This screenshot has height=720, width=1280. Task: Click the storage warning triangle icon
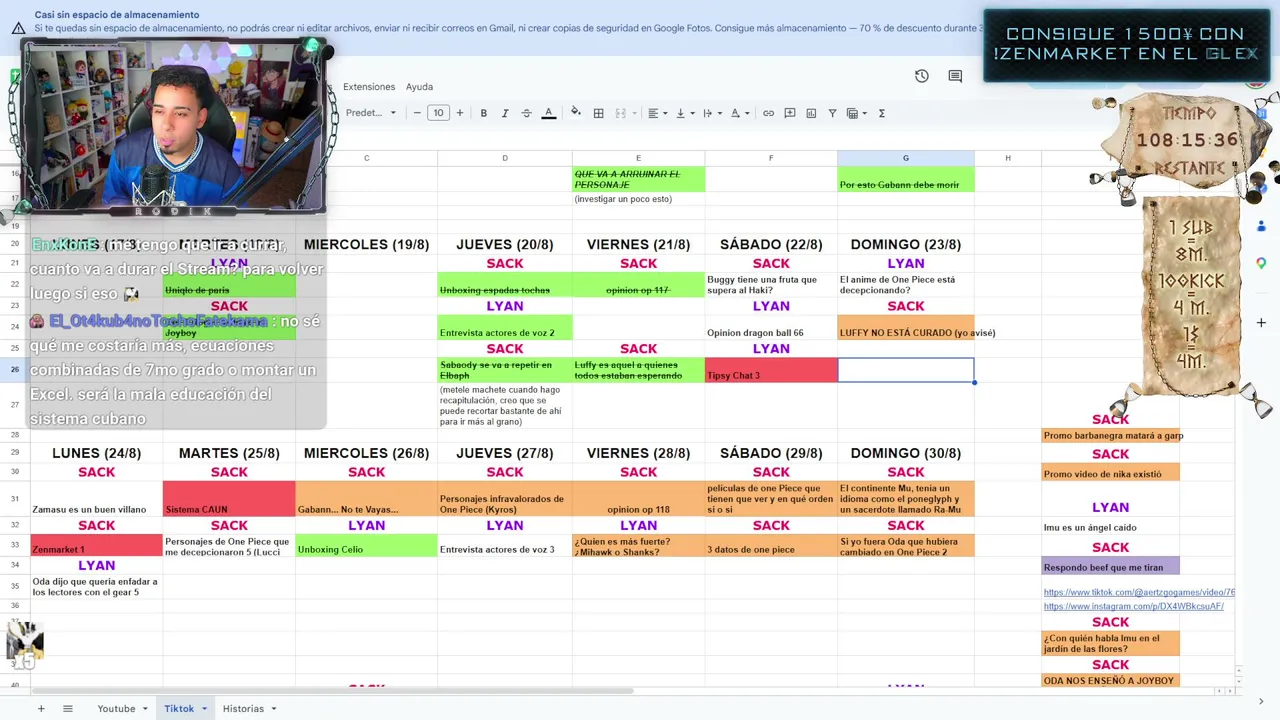18,28
